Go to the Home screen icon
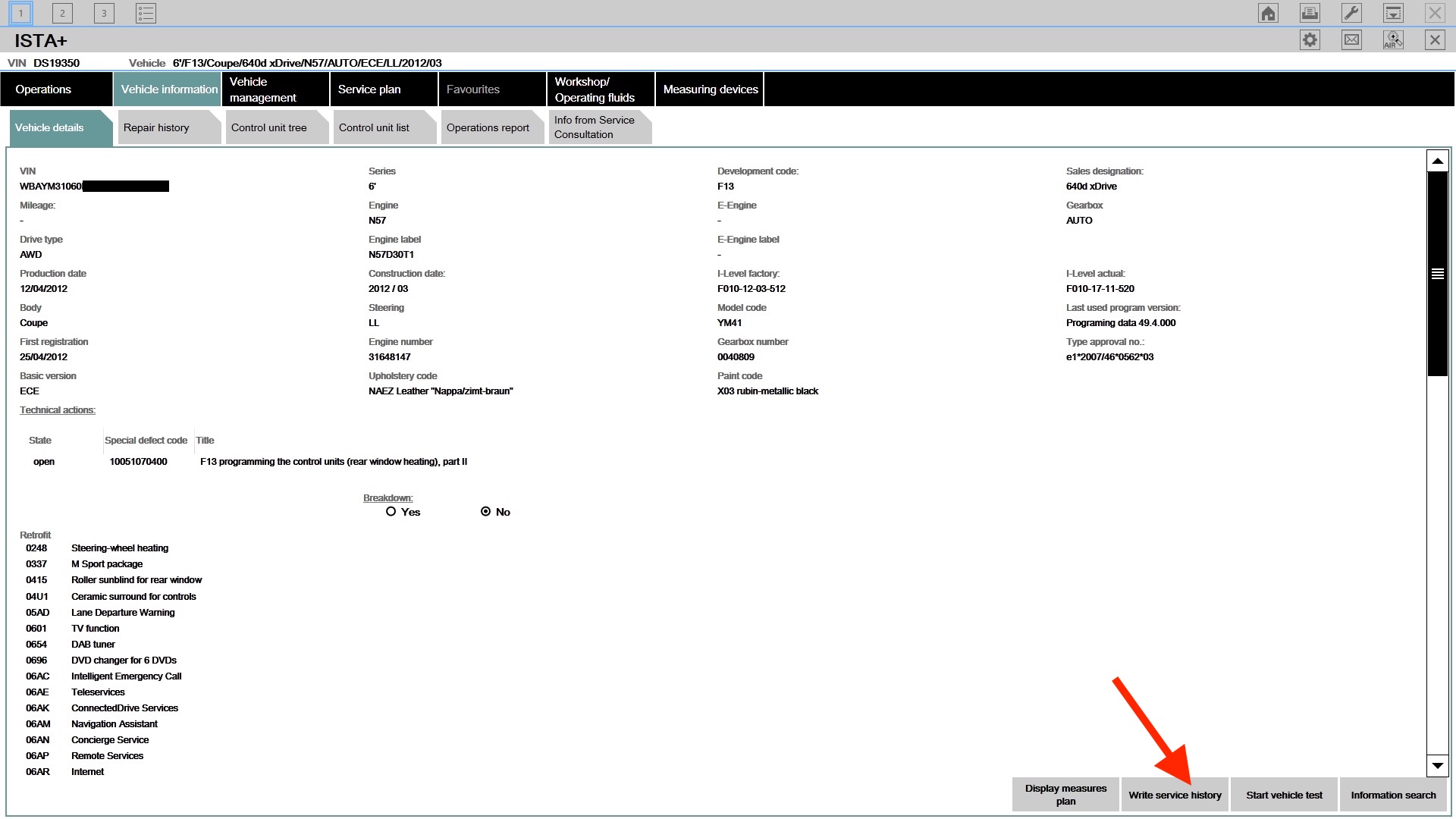 pos(1269,13)
